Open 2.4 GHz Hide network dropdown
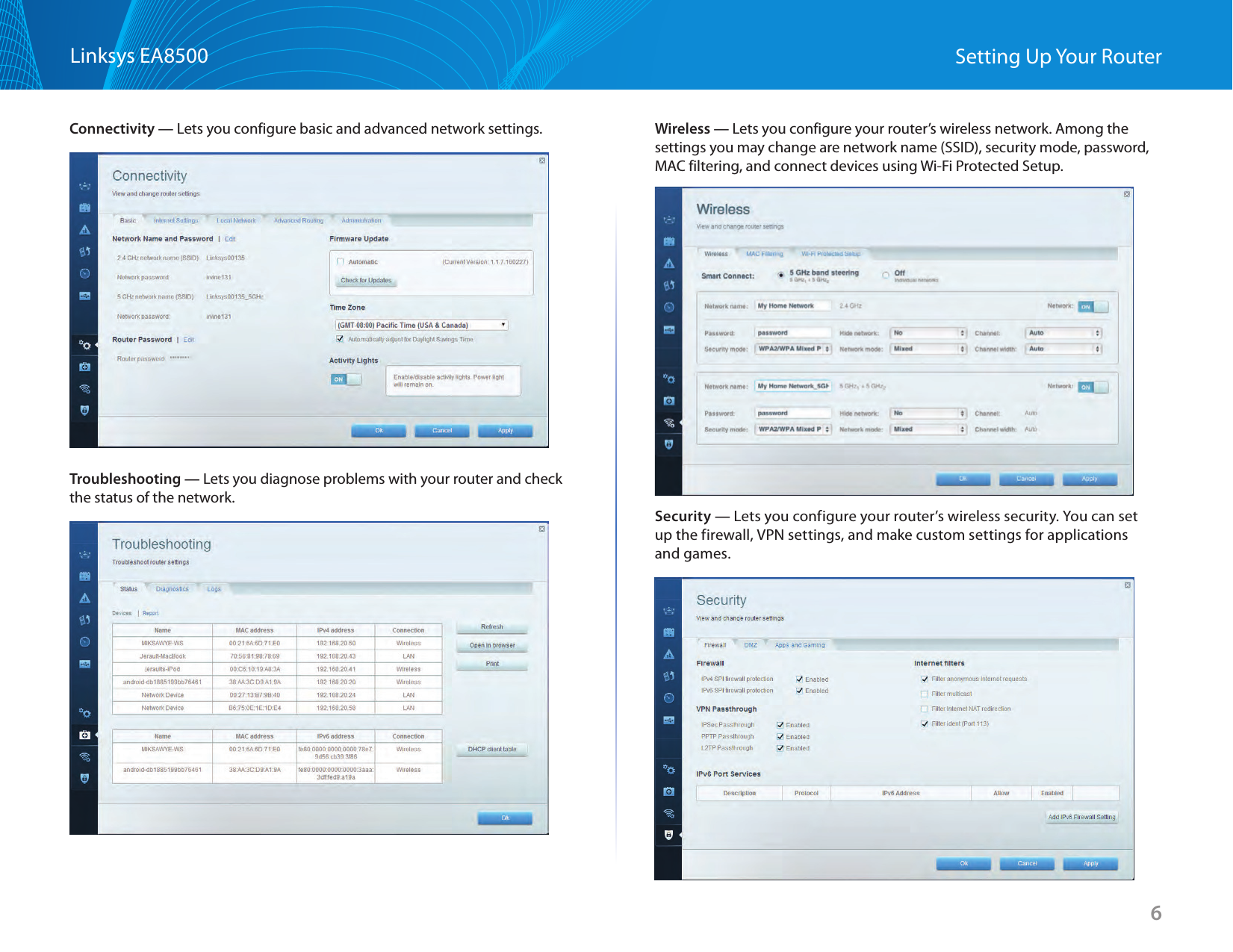 coord(929,333)
